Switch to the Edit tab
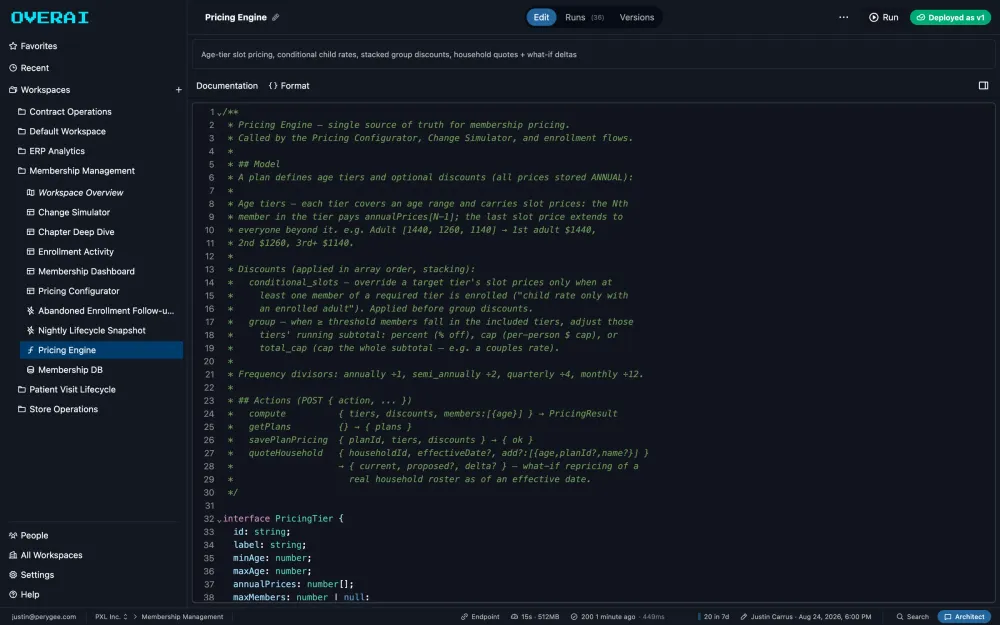Image resolution: width=1000 pixels, height=625 pixels. (x=541, y=17)
